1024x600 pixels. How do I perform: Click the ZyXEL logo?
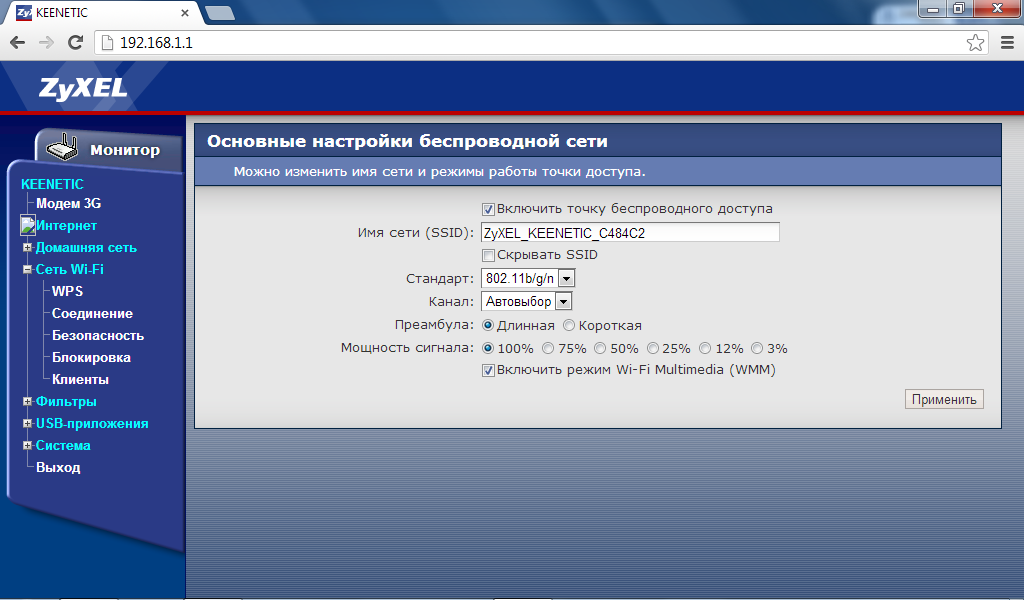[x=83, y=88]
